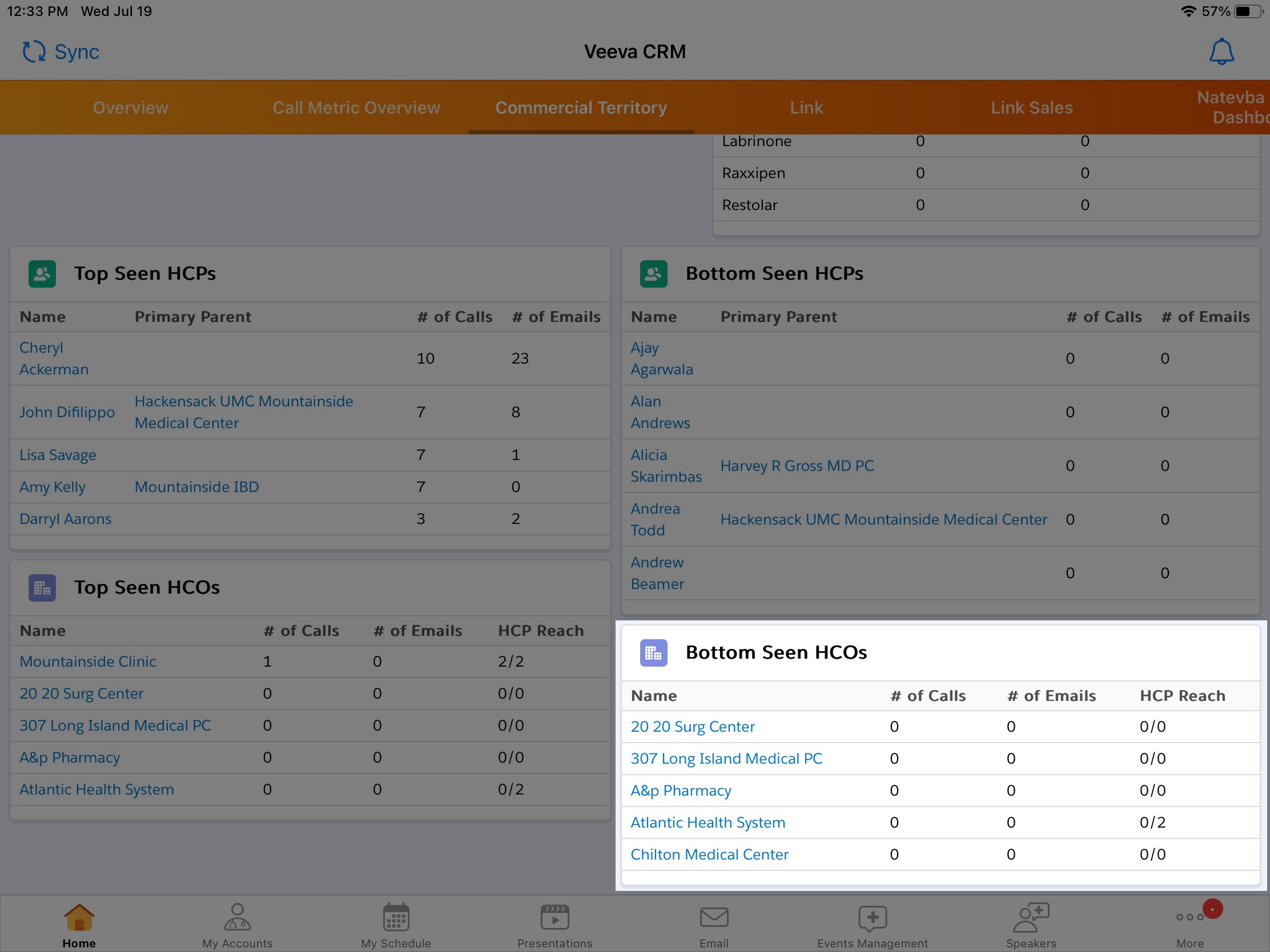This screenshot has height=952, width=1270.
Task: Open the Link Sales tab
Action: 1031,108
